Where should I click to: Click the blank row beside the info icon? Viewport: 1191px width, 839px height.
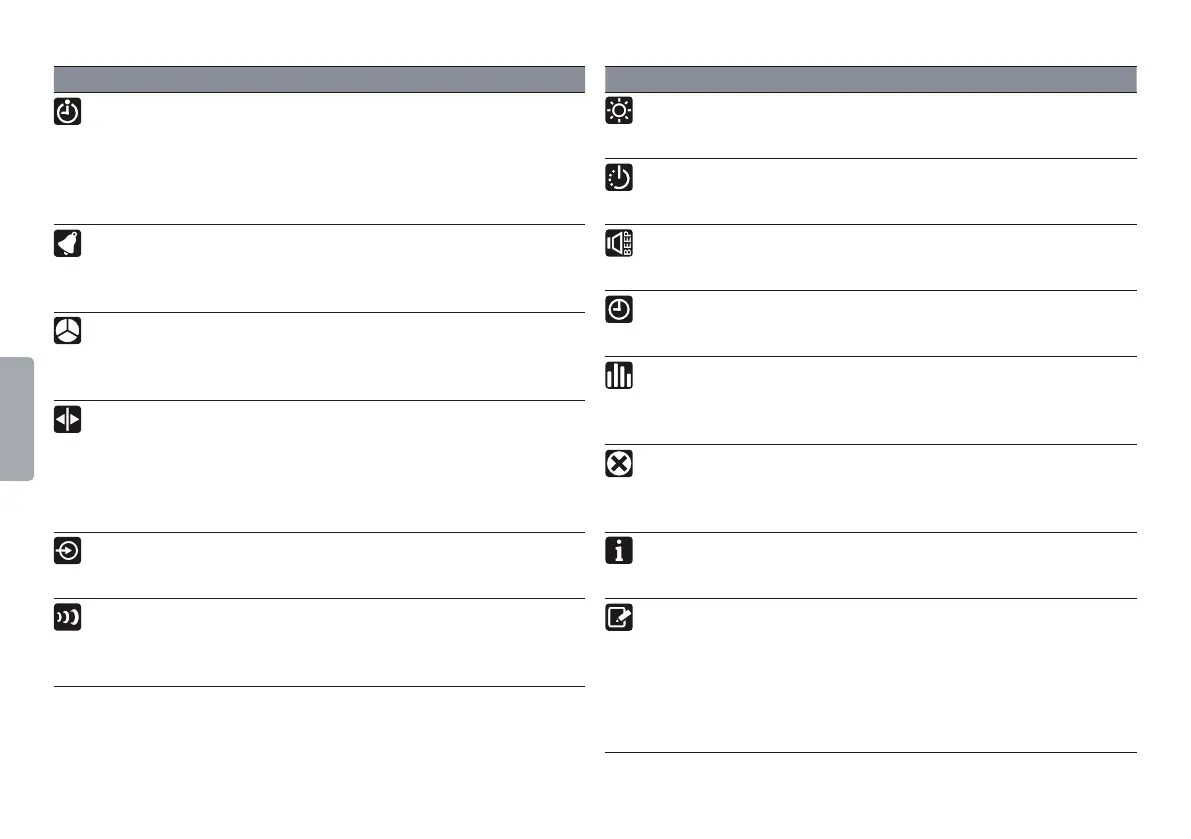(x=880, y=565)
